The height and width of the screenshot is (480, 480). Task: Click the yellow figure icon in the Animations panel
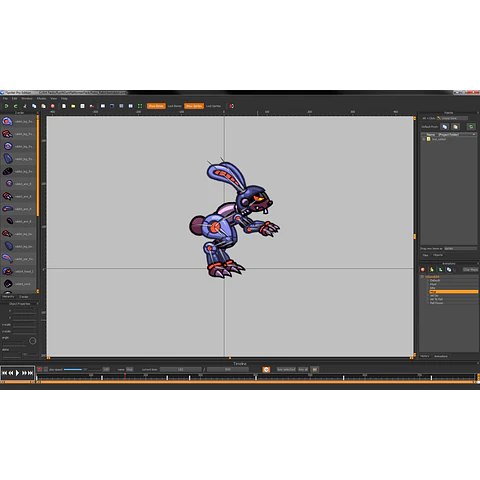tap(432, 269)
